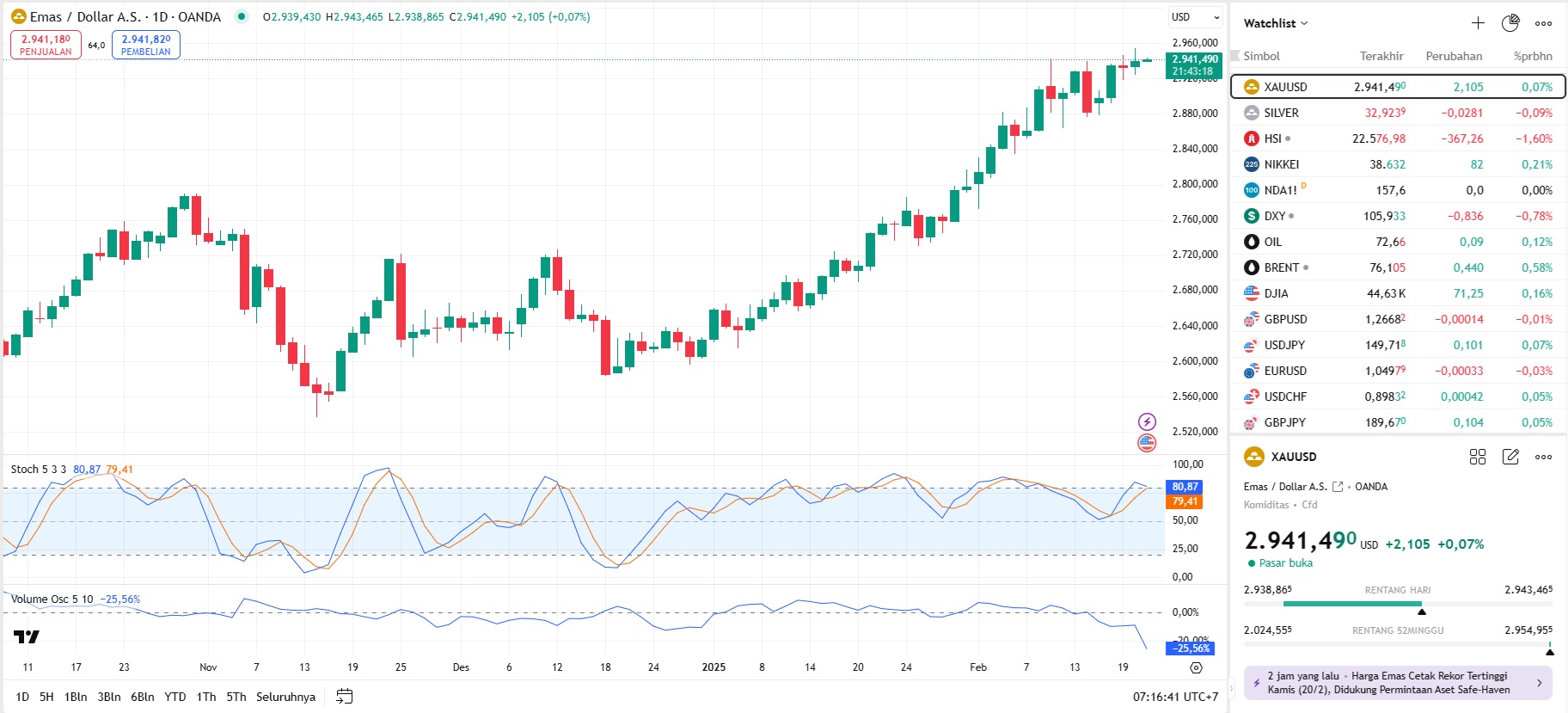Click the RENTANG HARI day range bar

tap(1398, 604)
